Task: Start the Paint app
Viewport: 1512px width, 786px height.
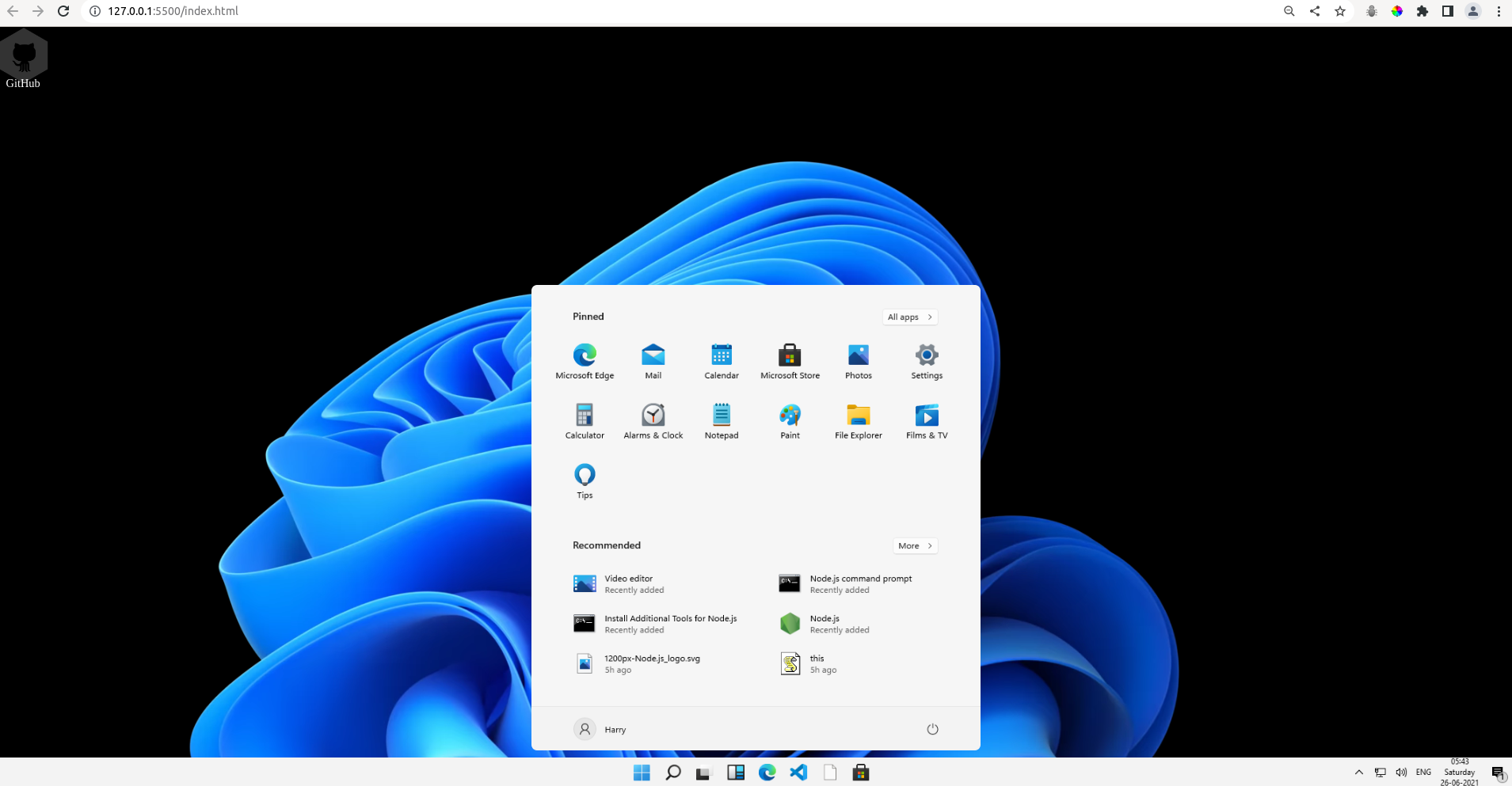Action: [x=789, y=420]
